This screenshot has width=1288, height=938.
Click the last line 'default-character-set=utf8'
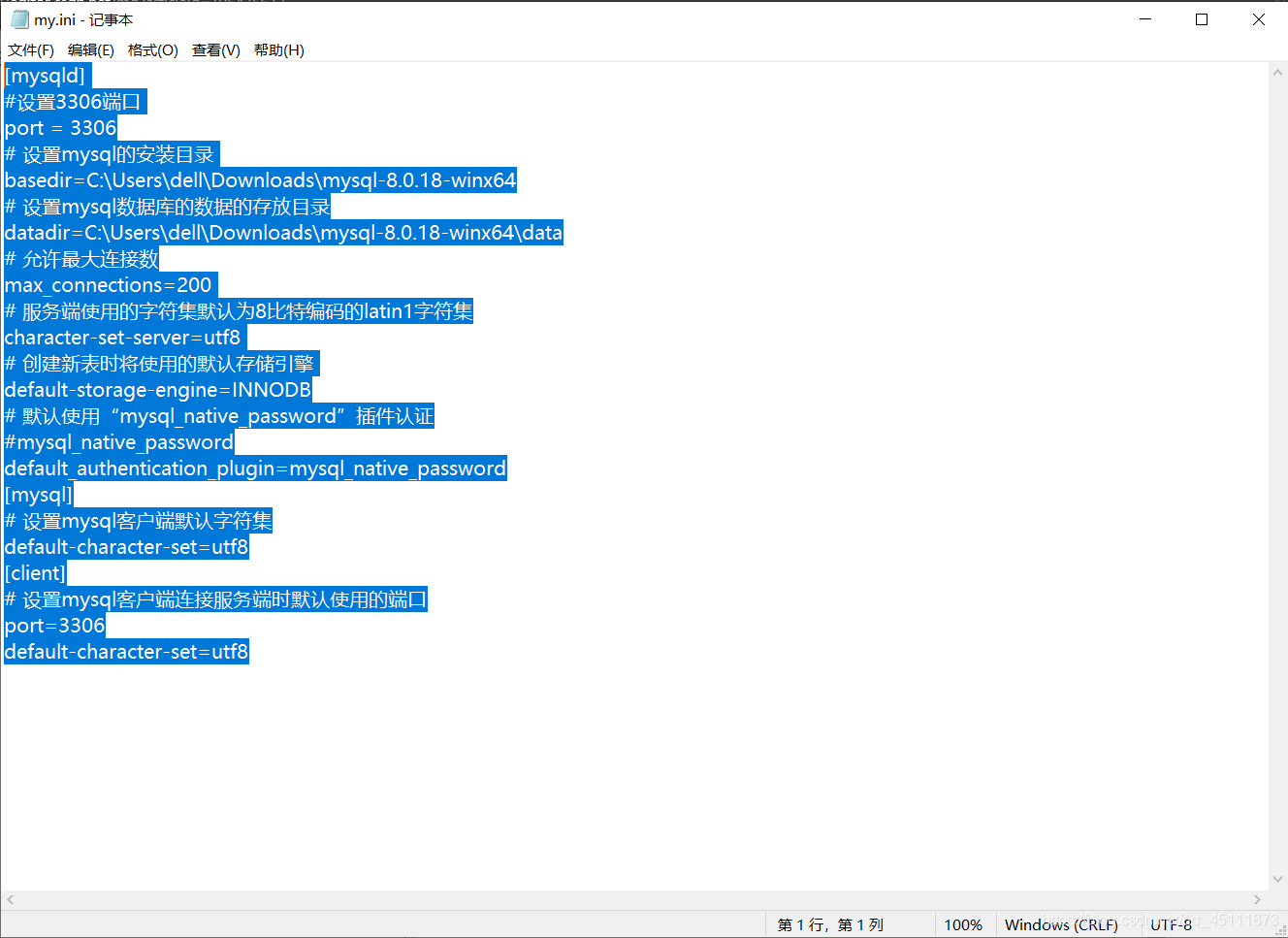point(126,652)
